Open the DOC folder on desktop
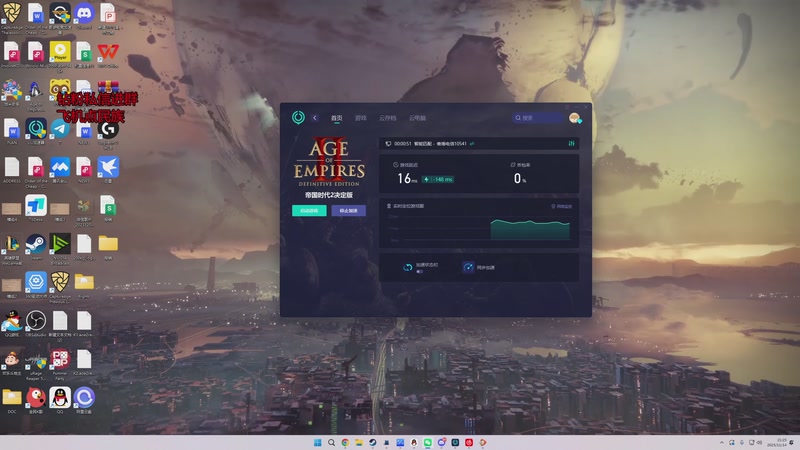 (12, 397)
